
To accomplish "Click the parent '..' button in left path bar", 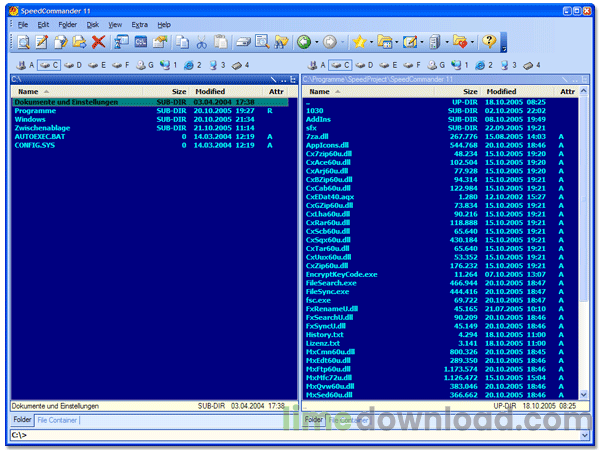I will coord(284,79).
